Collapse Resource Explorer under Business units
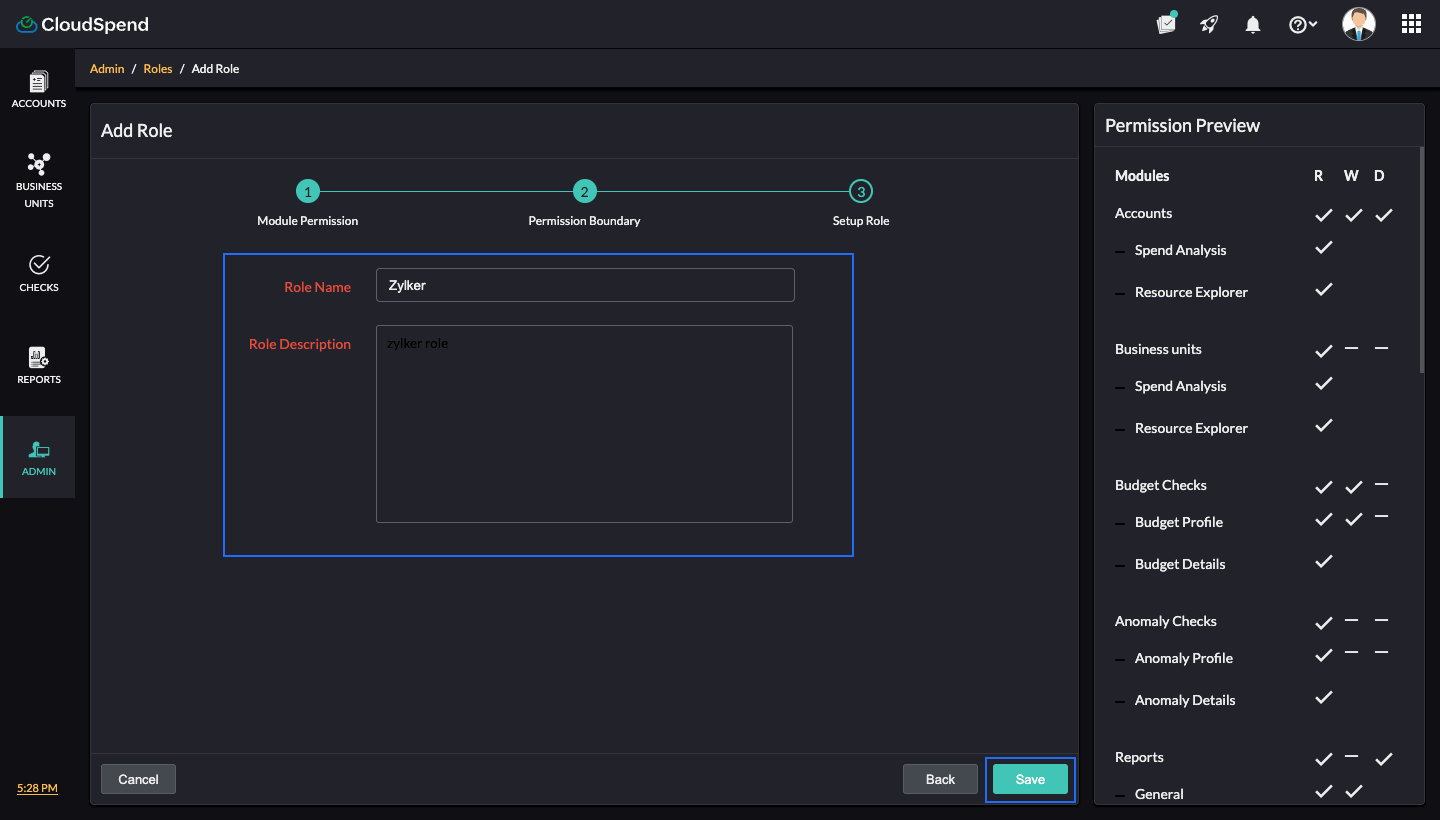The width and height of the screenshot is (1440, 820). coord(1119,427)
